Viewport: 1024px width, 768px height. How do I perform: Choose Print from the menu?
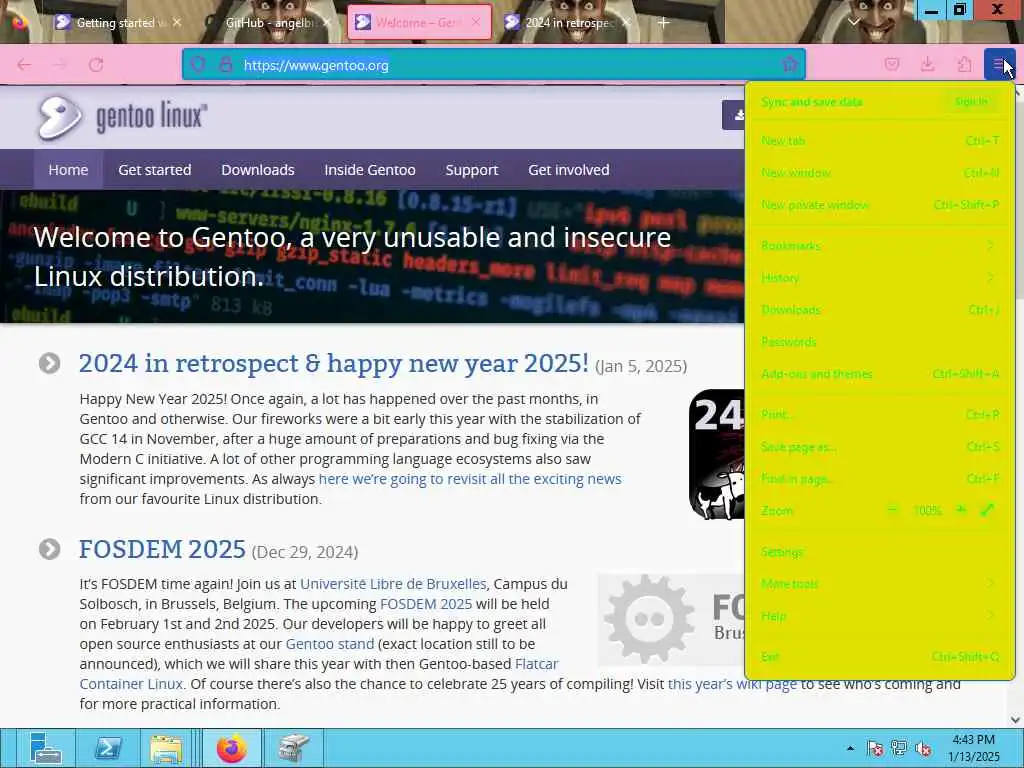click(x=879, y=414)
